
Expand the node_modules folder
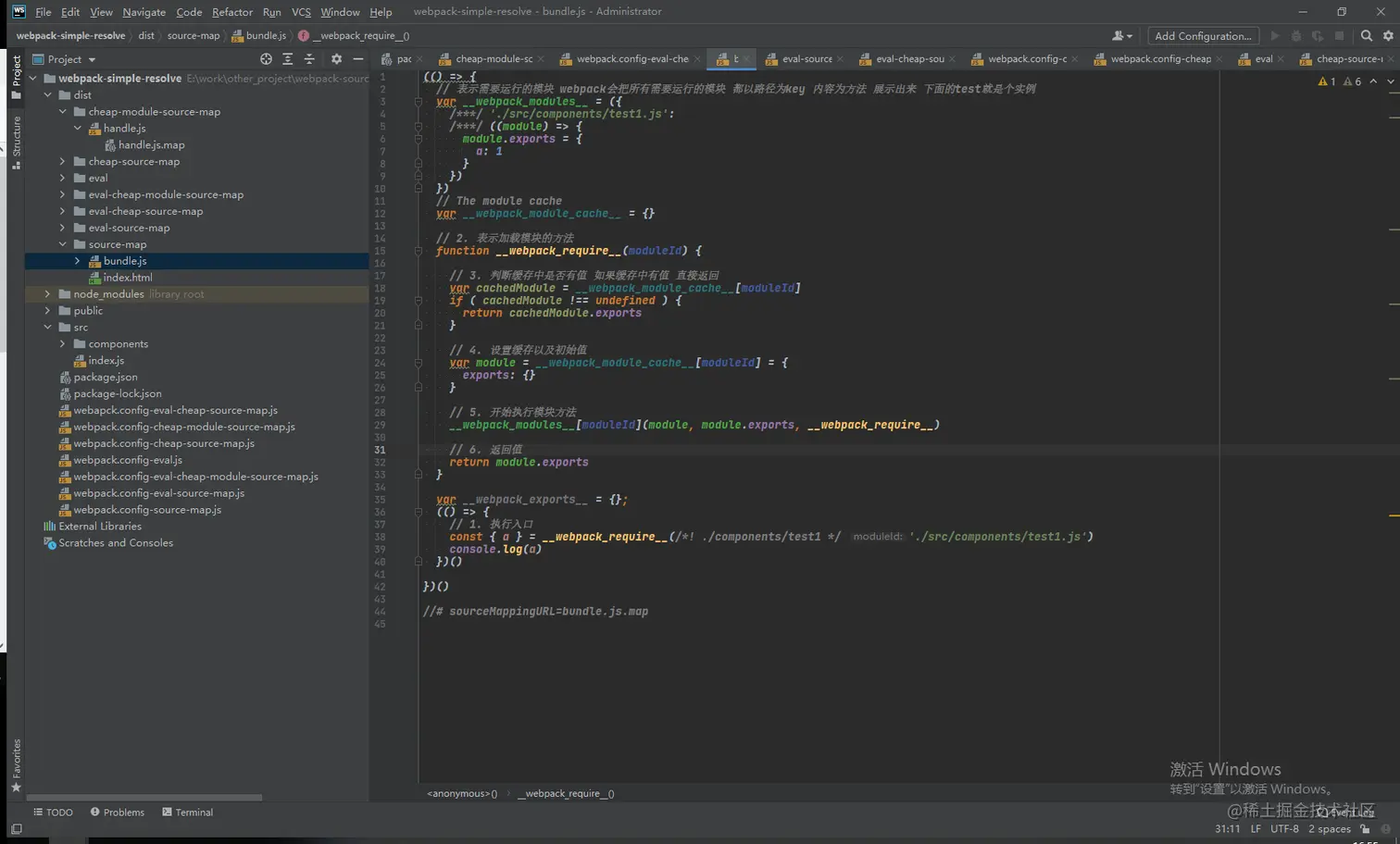pyautogui.click(x=48, y=294)
